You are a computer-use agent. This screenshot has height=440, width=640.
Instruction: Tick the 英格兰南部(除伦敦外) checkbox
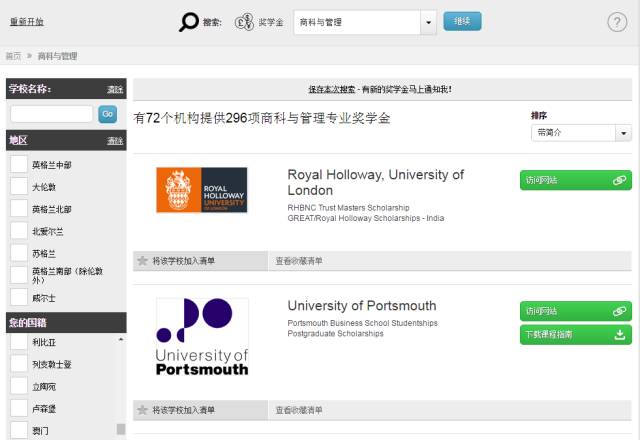pyautogui.click(x=19, y=275)
